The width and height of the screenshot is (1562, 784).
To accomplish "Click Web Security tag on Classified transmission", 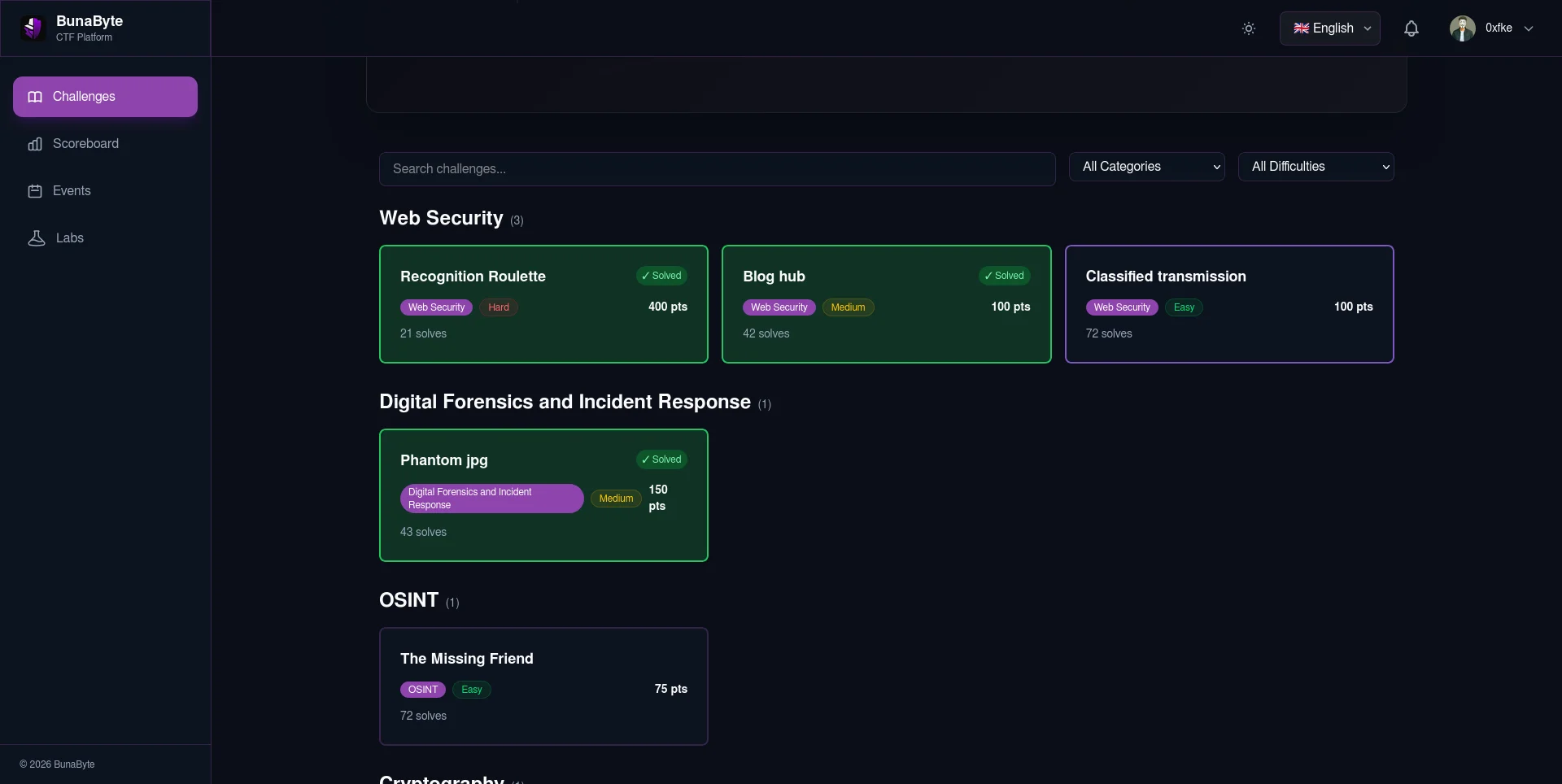I will click(x=1122, y=307).
